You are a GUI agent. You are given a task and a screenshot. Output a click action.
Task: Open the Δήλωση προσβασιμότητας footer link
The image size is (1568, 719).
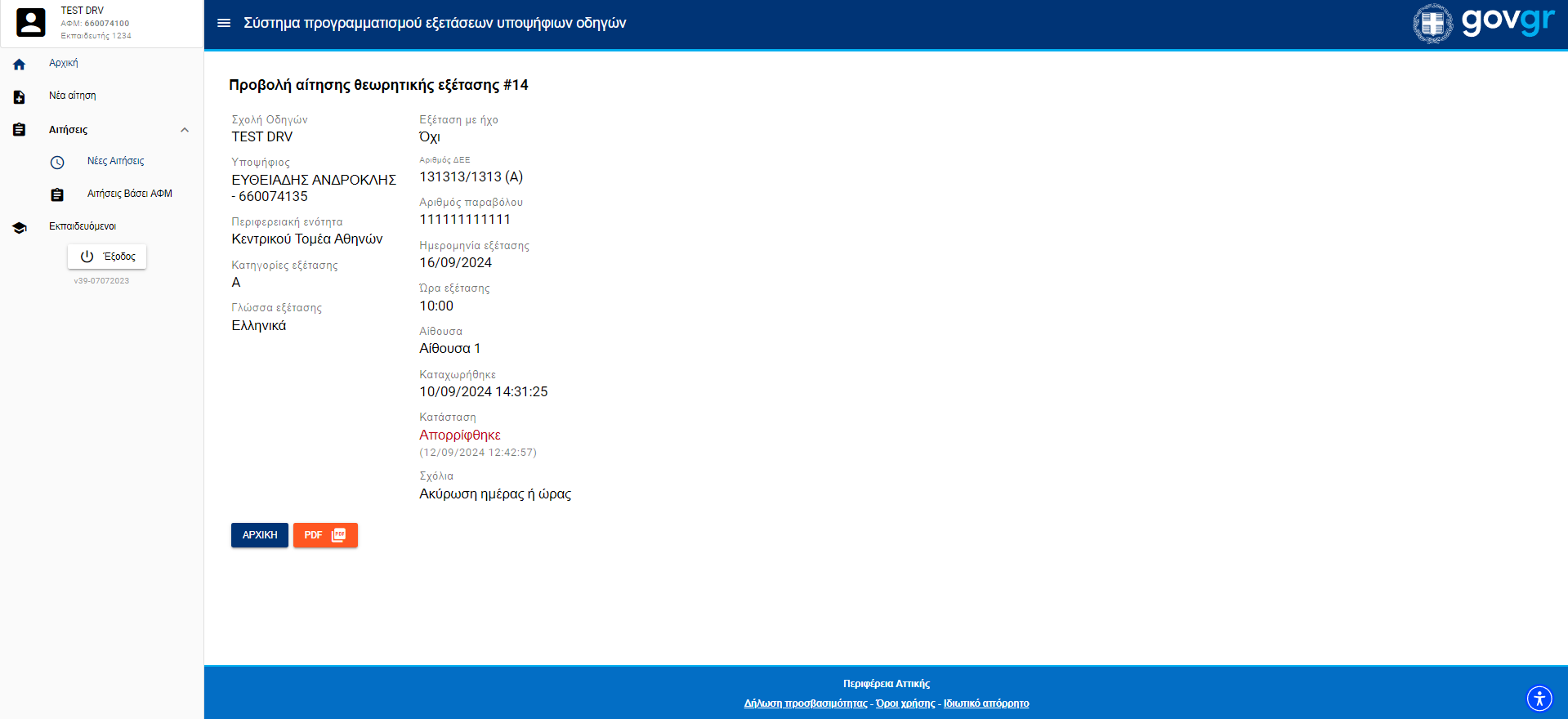click(x=805, y=703)
